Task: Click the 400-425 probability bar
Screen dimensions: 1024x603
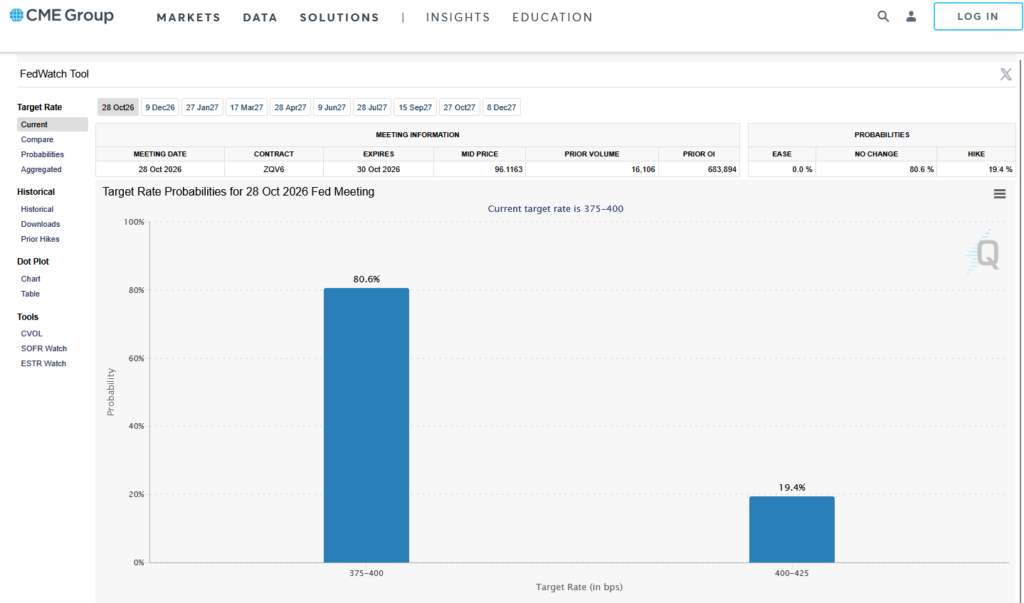Action: click(792, 529)
